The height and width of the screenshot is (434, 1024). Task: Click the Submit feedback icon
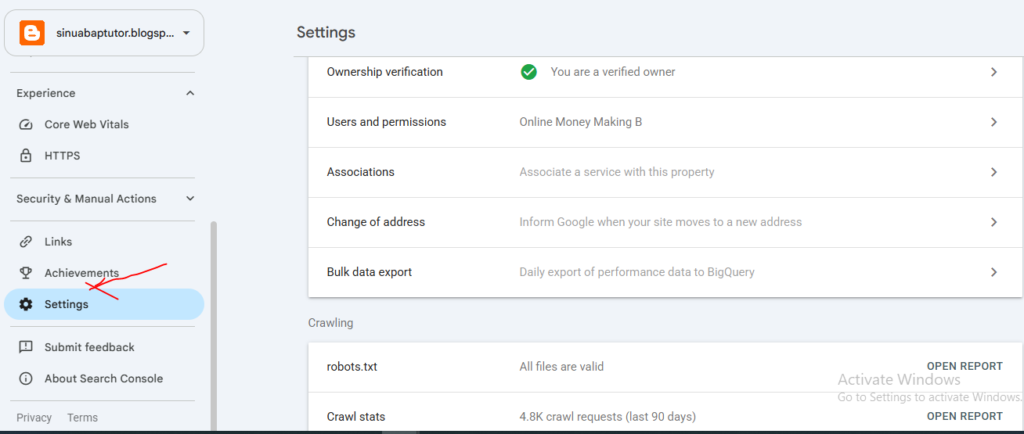pos(26,347)
